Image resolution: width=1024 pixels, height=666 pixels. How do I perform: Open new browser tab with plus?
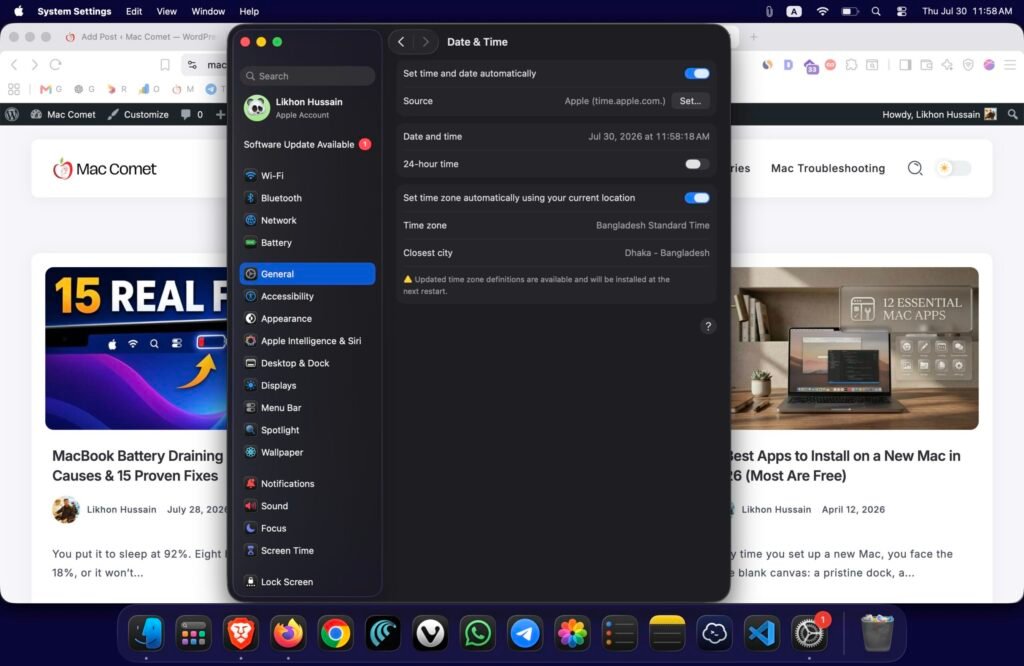(754, 37)
